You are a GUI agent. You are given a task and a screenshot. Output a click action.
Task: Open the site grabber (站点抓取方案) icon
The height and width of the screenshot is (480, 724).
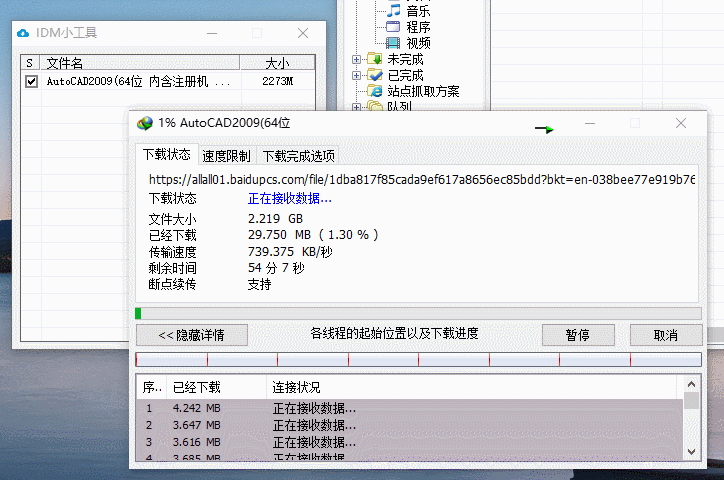click(x=375, y=91)
